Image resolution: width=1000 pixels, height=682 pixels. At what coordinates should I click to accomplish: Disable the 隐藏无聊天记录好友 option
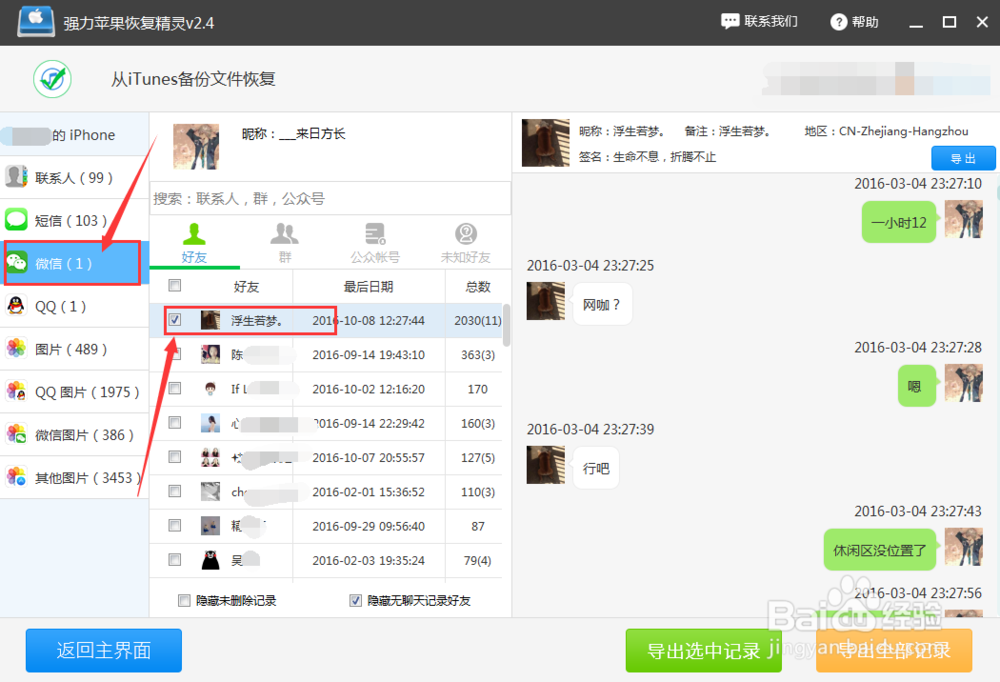coord(355,599)
